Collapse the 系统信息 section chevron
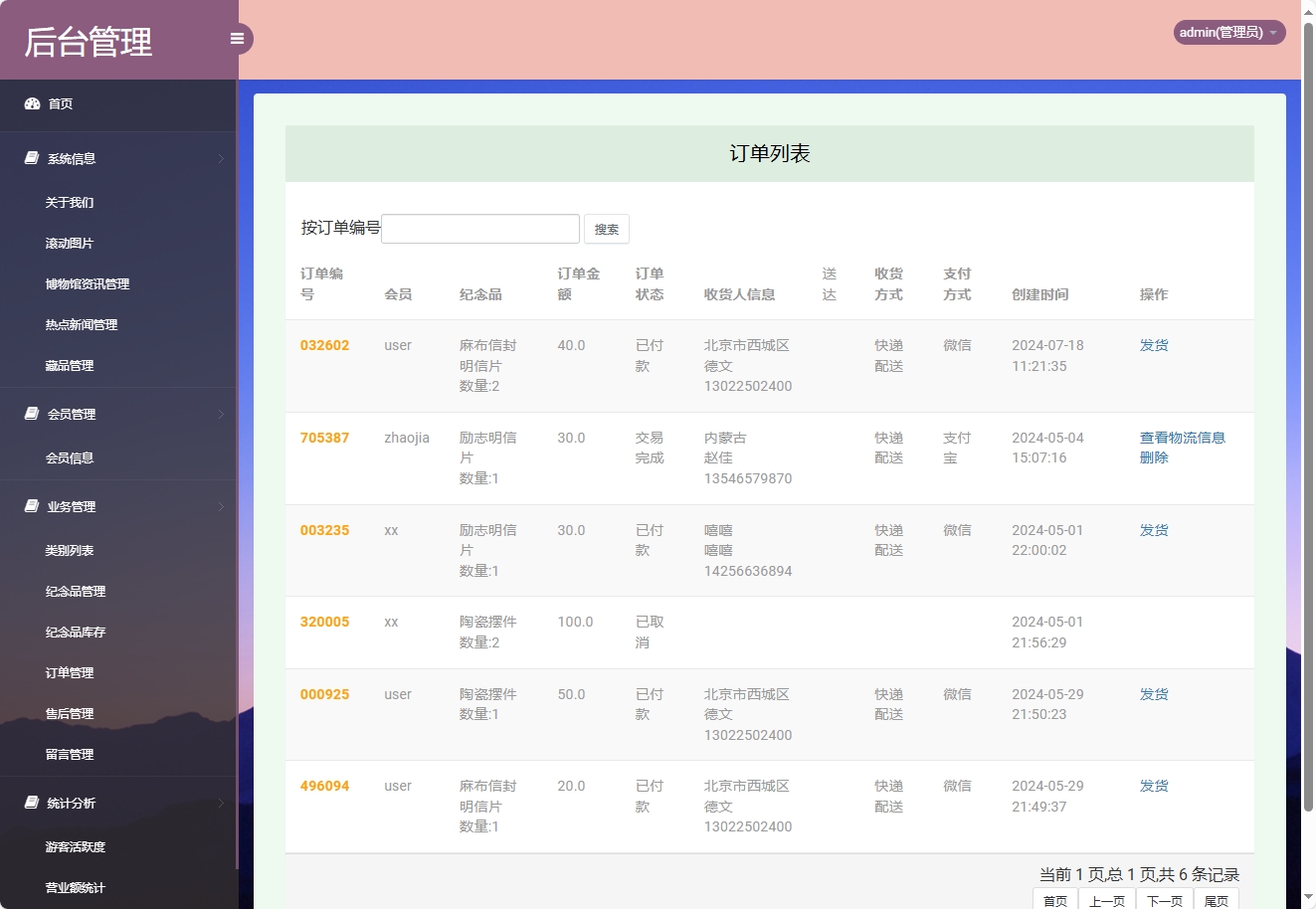The width and height of the screenshot is (1316, 909). click(x=221, y=158)
